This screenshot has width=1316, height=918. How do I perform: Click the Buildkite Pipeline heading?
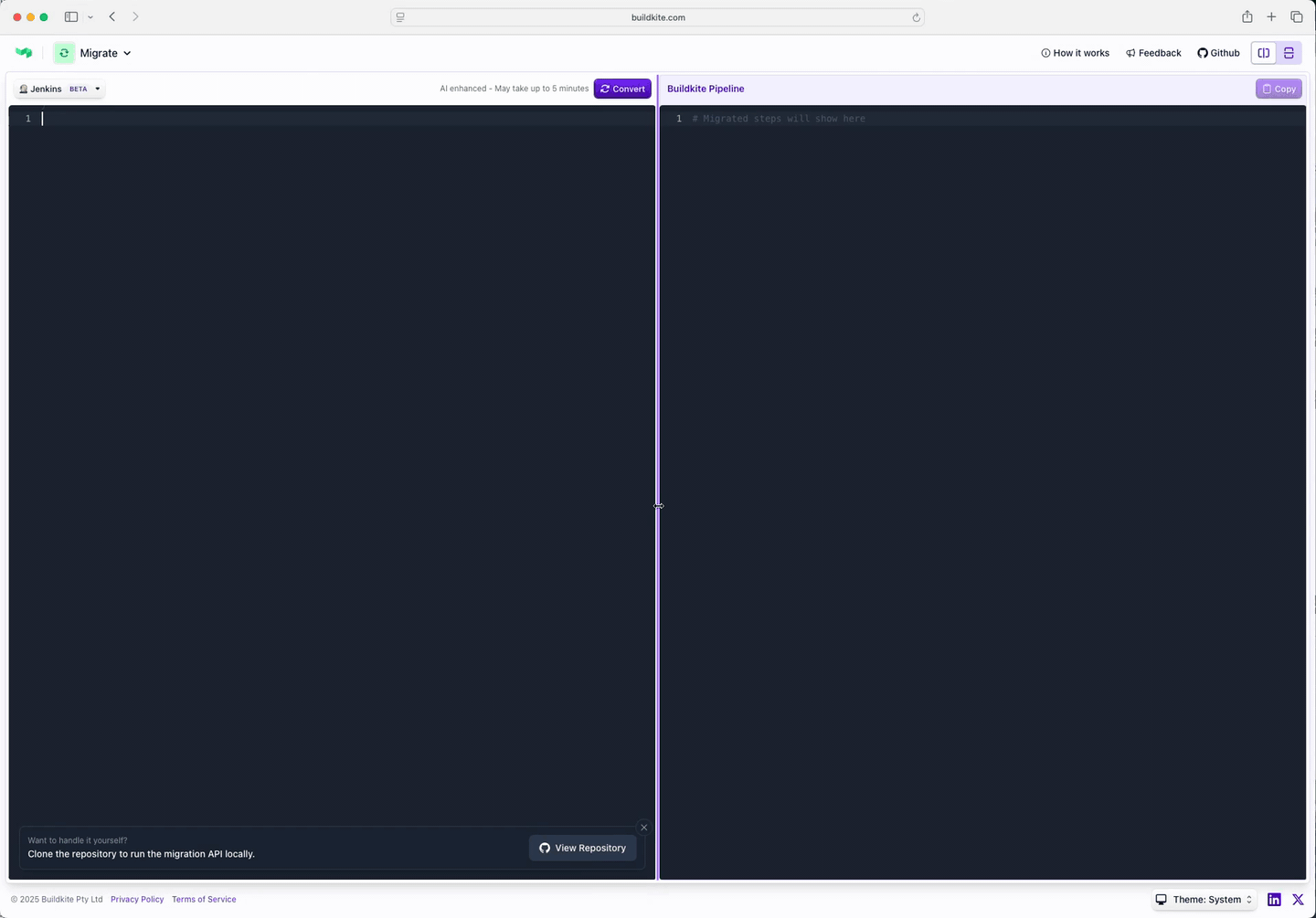tap(706, 89)
